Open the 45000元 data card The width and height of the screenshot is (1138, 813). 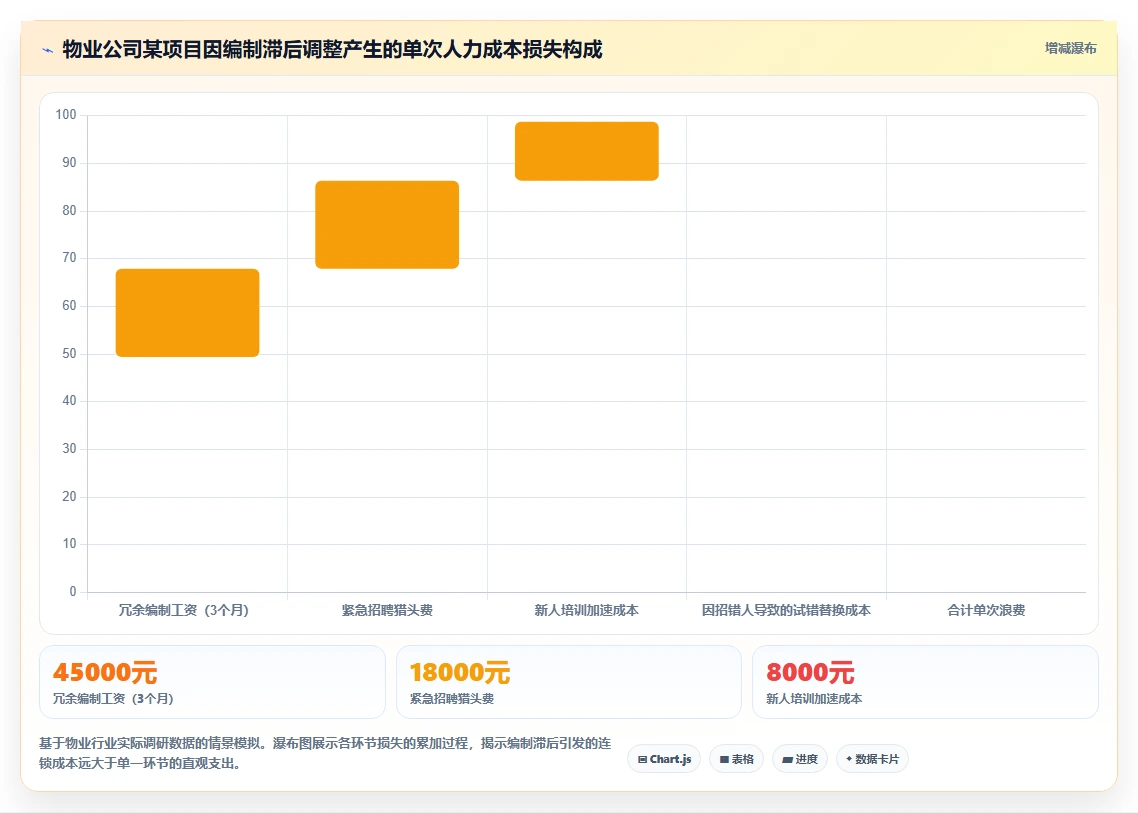(212, 682)
